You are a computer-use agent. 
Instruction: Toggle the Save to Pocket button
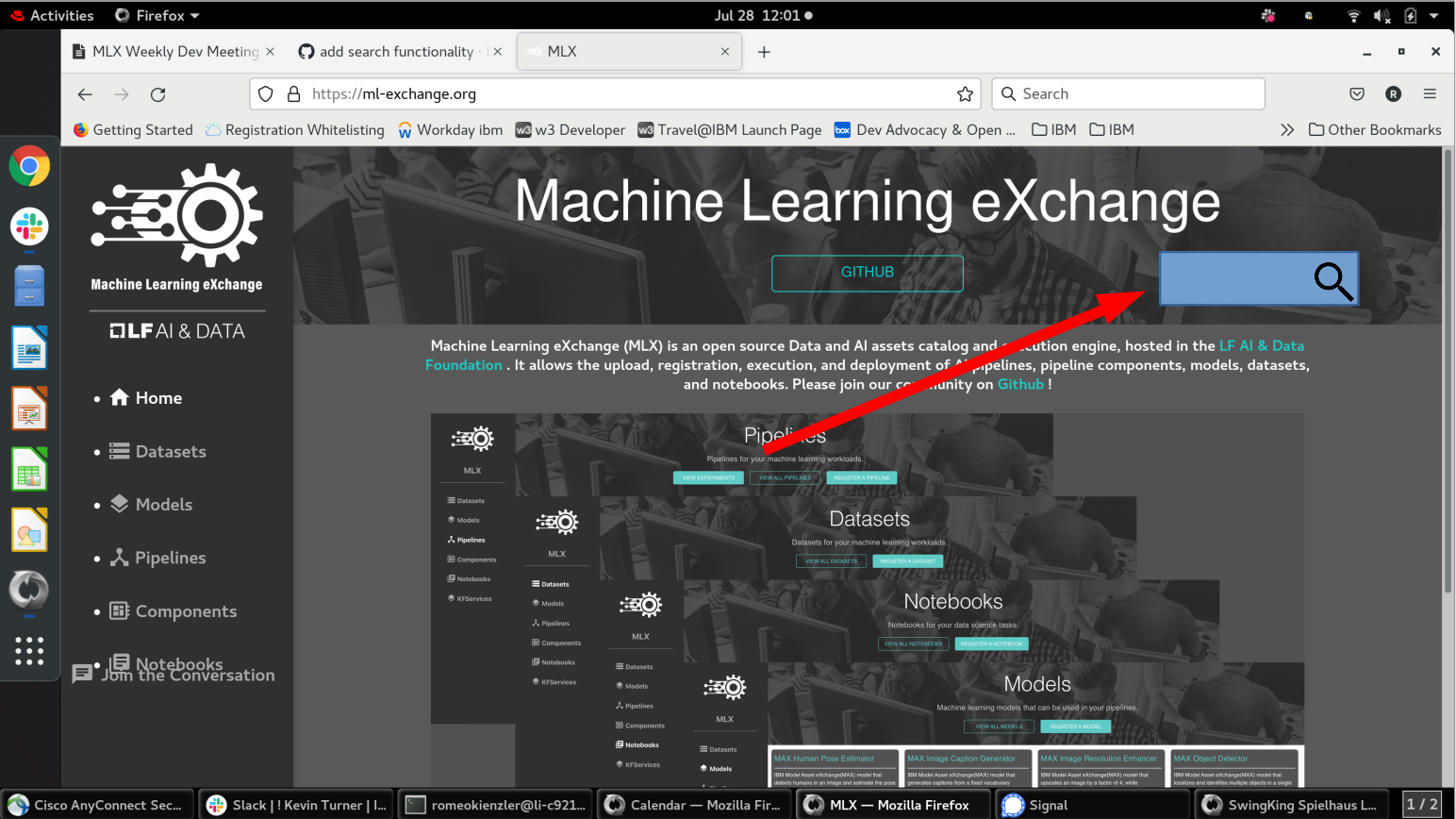pos(1356,93)
